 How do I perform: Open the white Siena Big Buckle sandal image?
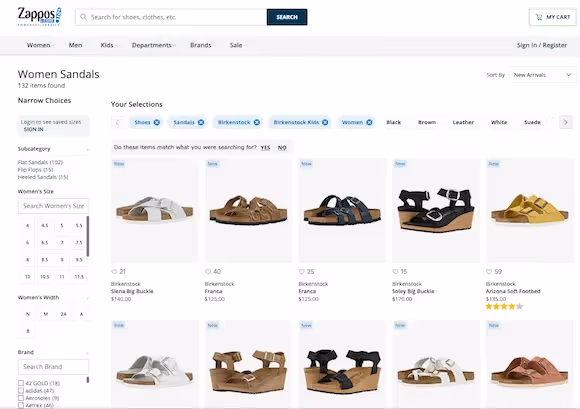(x=154, y=211)
